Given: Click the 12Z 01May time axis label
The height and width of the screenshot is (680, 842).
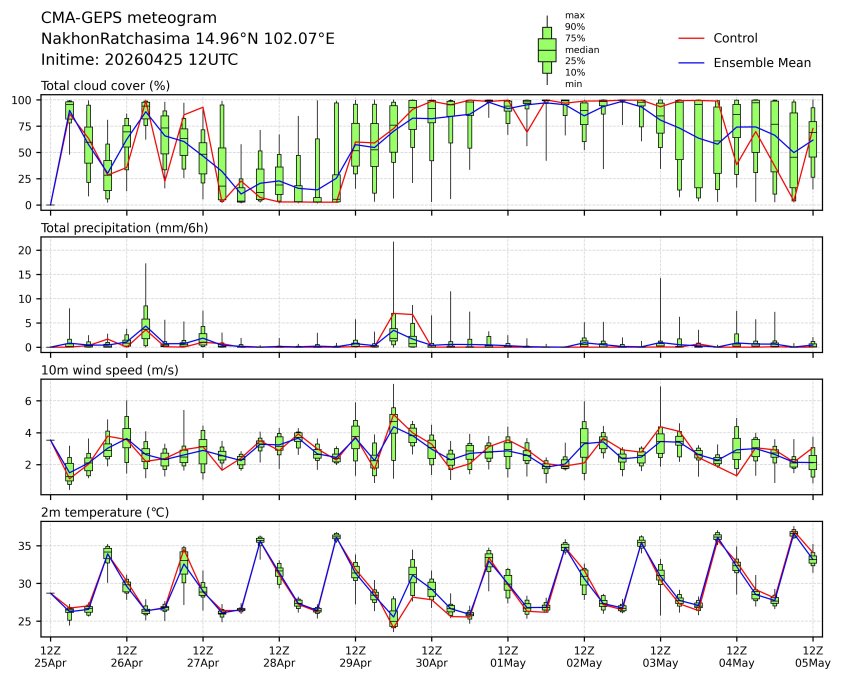Looking at the screenshot, I should coord(508,656).
